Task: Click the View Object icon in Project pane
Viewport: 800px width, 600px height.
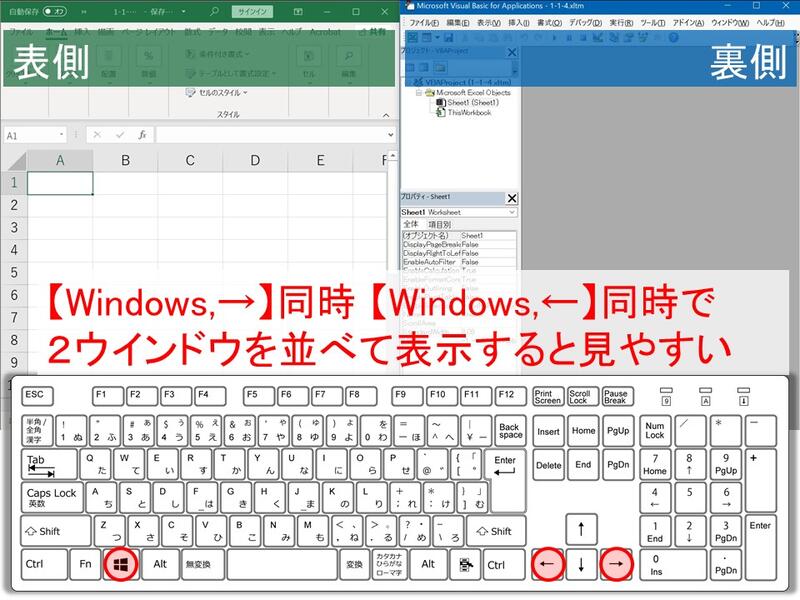Action: 424,67
